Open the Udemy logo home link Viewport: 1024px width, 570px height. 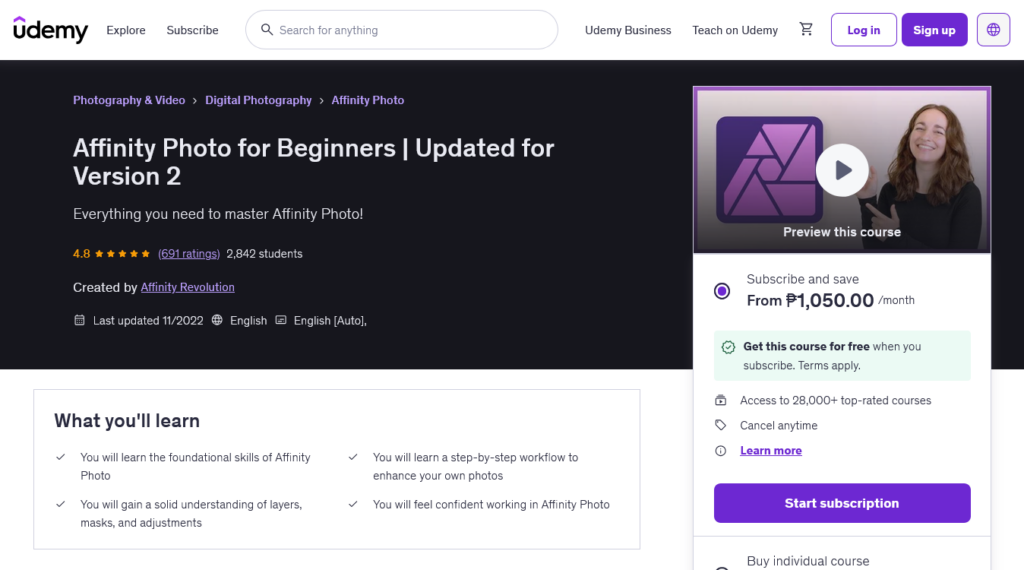(50, 30)
